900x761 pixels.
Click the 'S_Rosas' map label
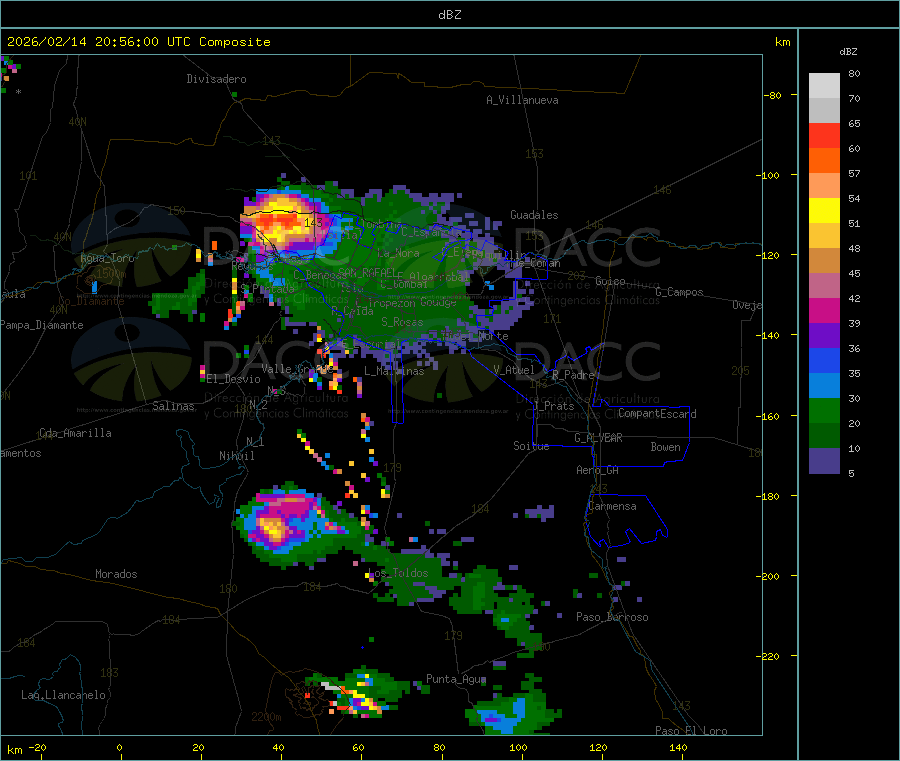point(402,322)
